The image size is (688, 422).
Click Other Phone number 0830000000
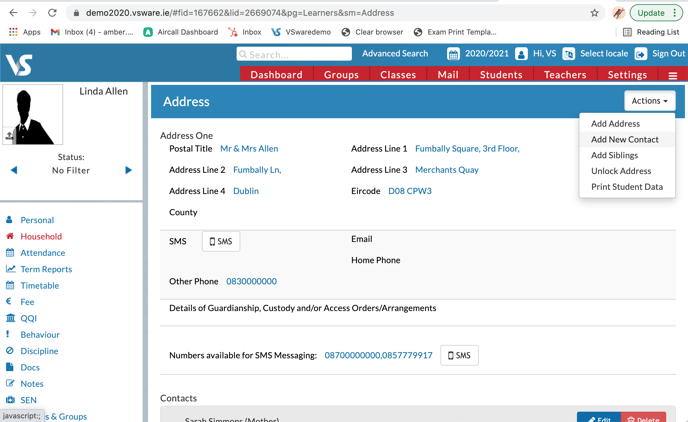251,281
